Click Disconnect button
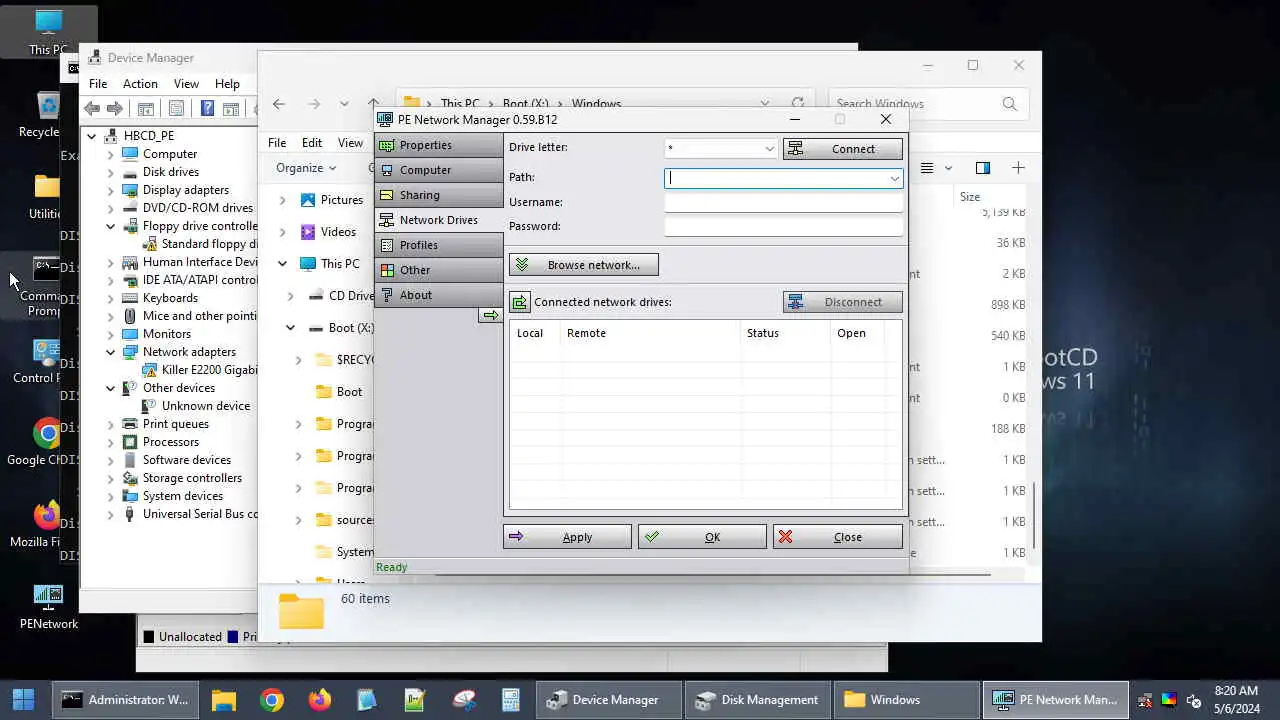Image resolution: width=1280 pixels, height=720 pixels. 843,302
